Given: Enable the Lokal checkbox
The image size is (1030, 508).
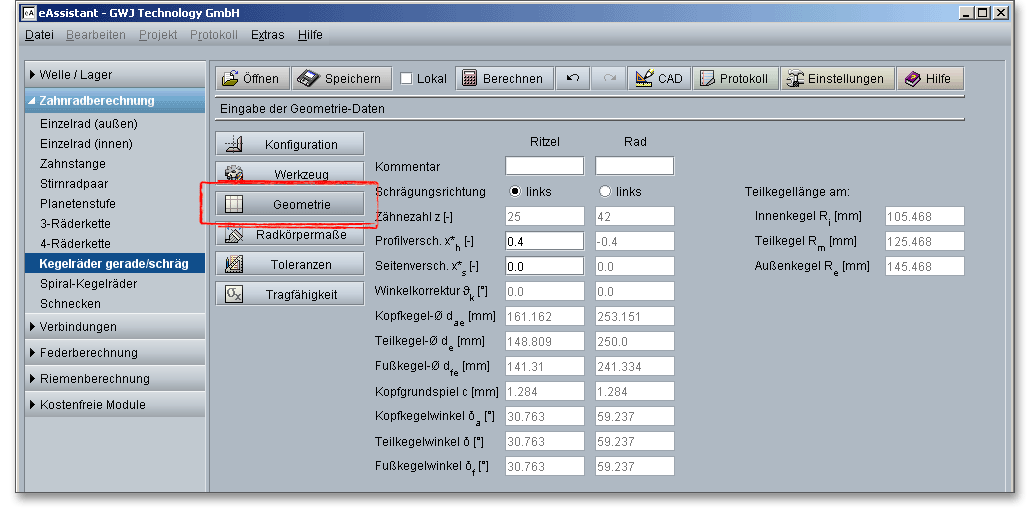Looking at the screenshot, I should [x=406, y=79].
